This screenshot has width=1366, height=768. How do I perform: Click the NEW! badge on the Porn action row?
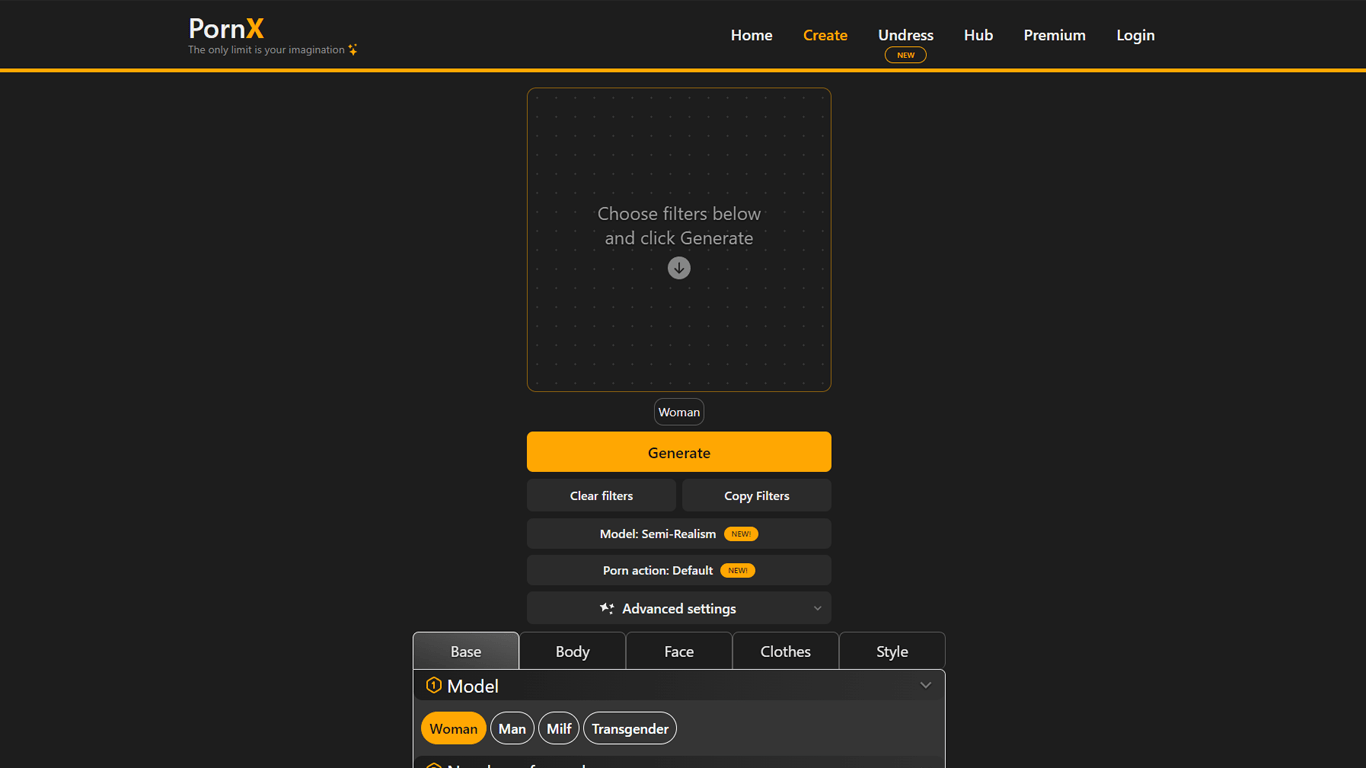click(x=738, y=571)
